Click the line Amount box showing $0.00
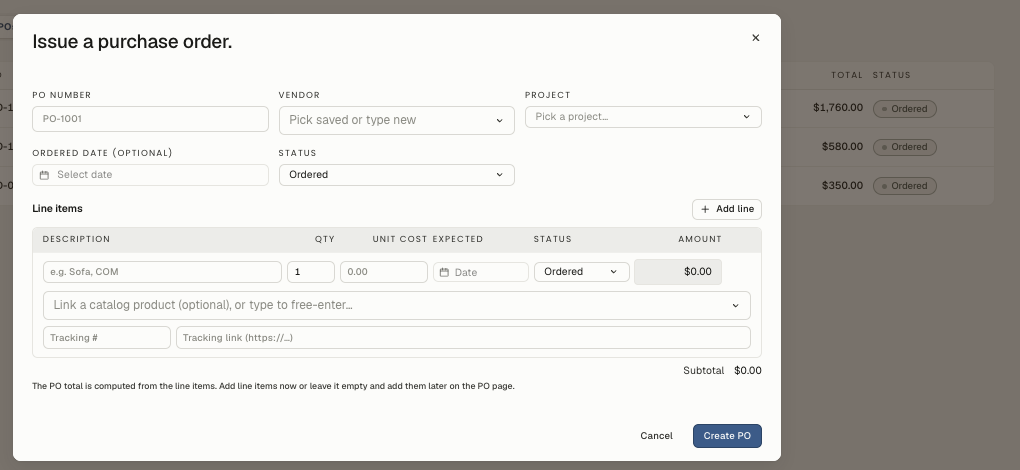1020x470 pixels. tap(678, 272)
